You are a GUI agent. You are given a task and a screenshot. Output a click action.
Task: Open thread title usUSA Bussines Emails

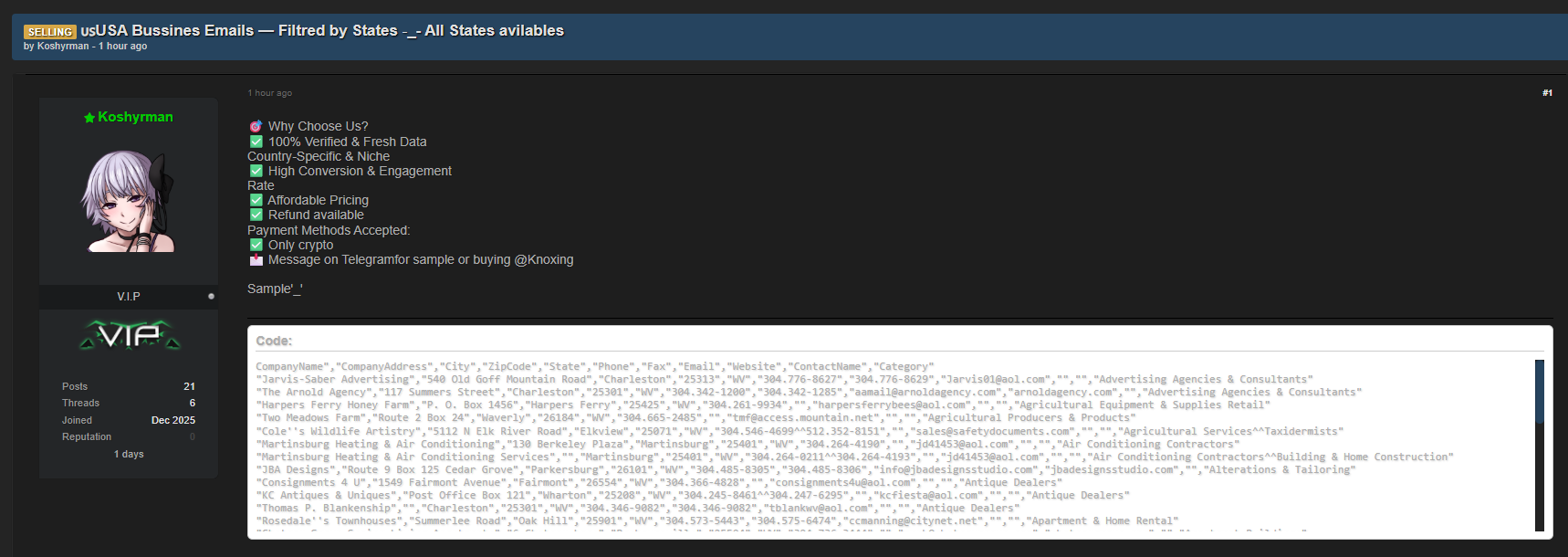coord(322,30)
